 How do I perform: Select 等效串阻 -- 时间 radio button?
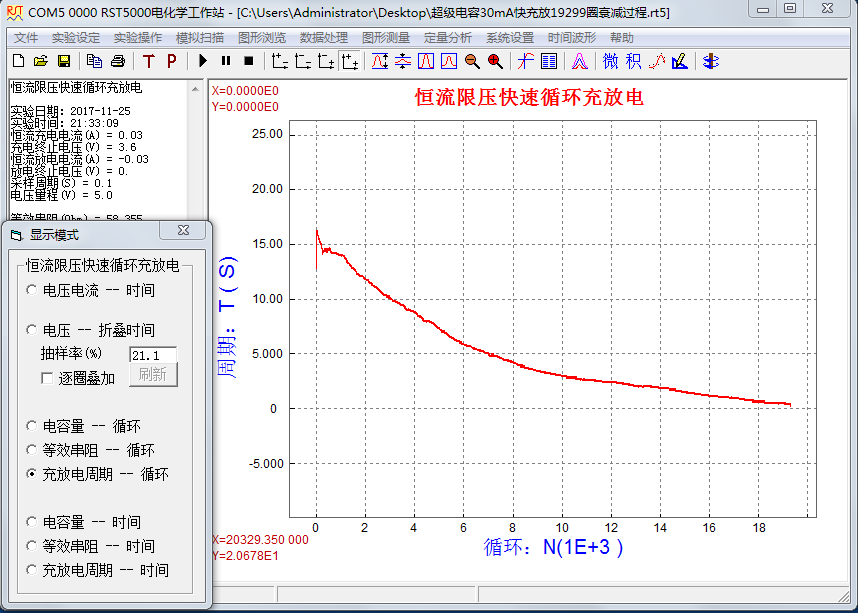tap(33, 546)
